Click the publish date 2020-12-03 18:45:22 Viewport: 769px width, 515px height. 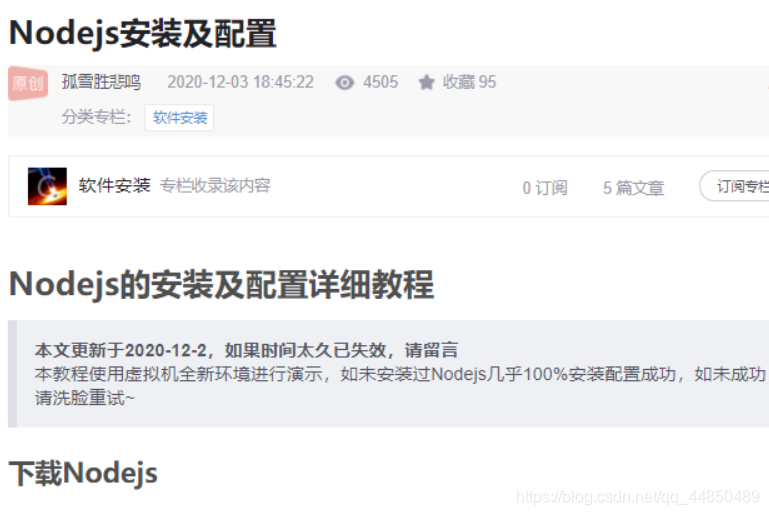[x=240, y=82]
